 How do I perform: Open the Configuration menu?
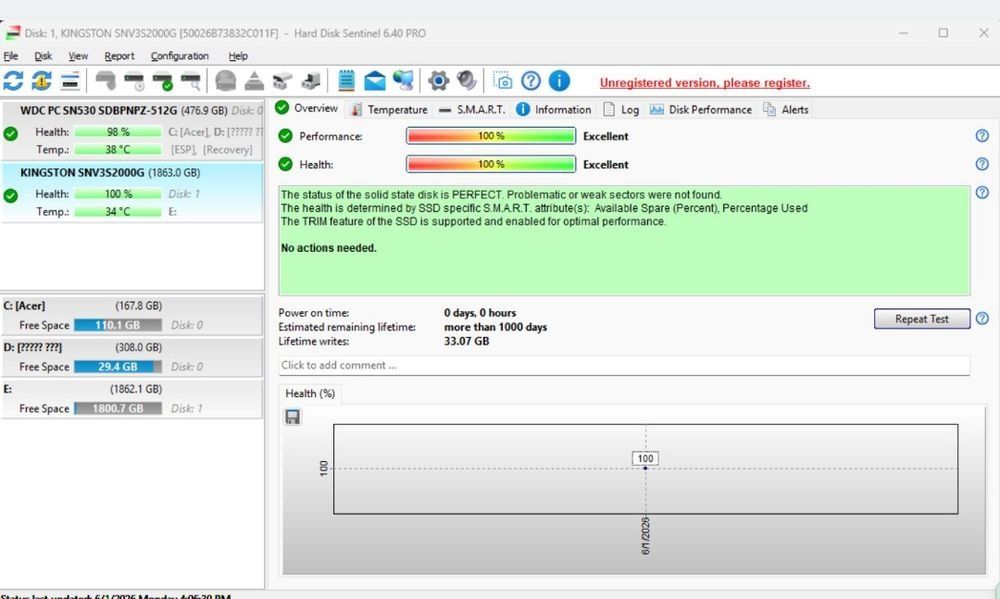180,56
